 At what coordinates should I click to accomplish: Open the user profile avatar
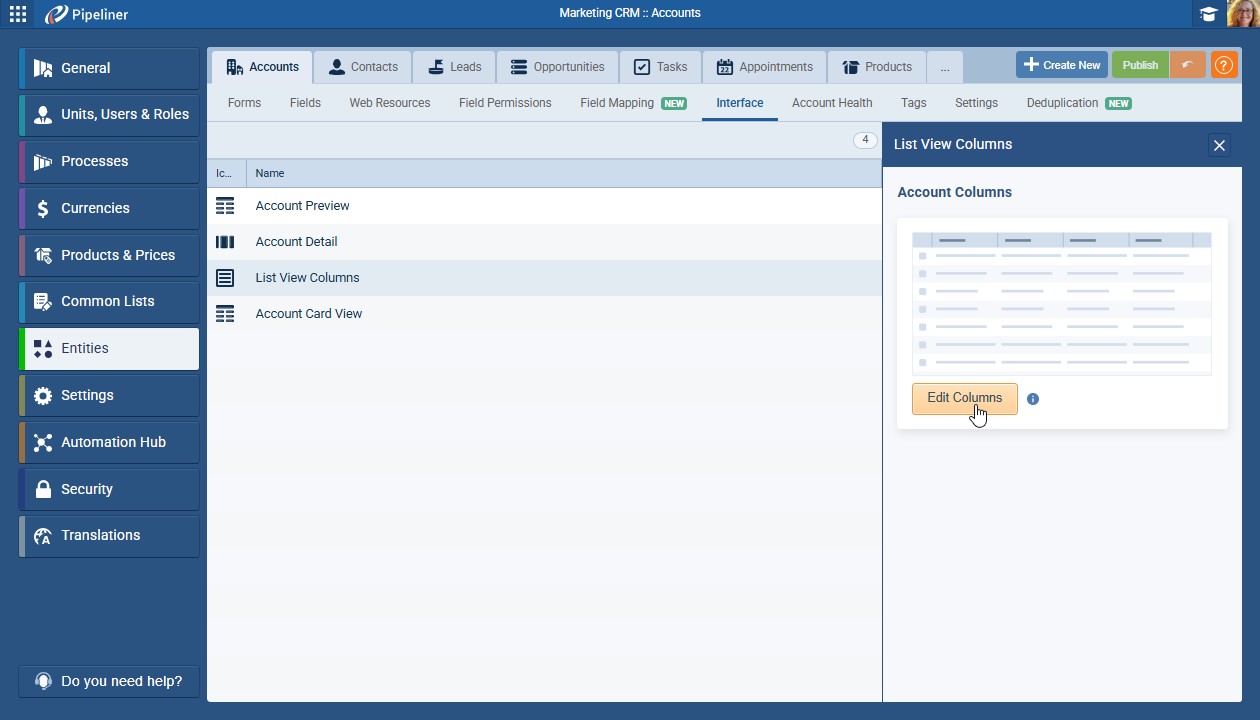(x=1243, y=14)
